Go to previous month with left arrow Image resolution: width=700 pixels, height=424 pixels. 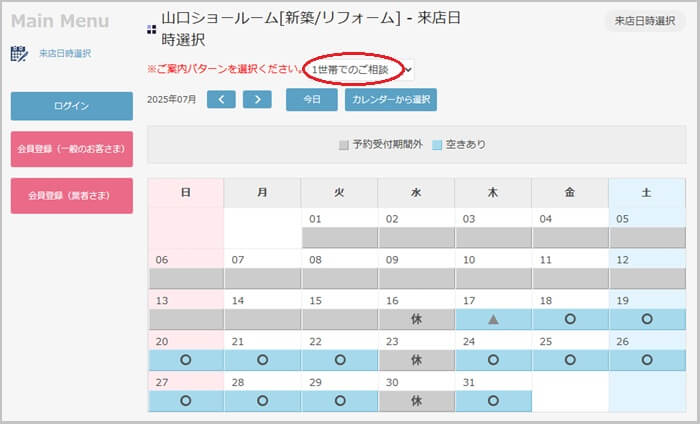click(221, 99)
